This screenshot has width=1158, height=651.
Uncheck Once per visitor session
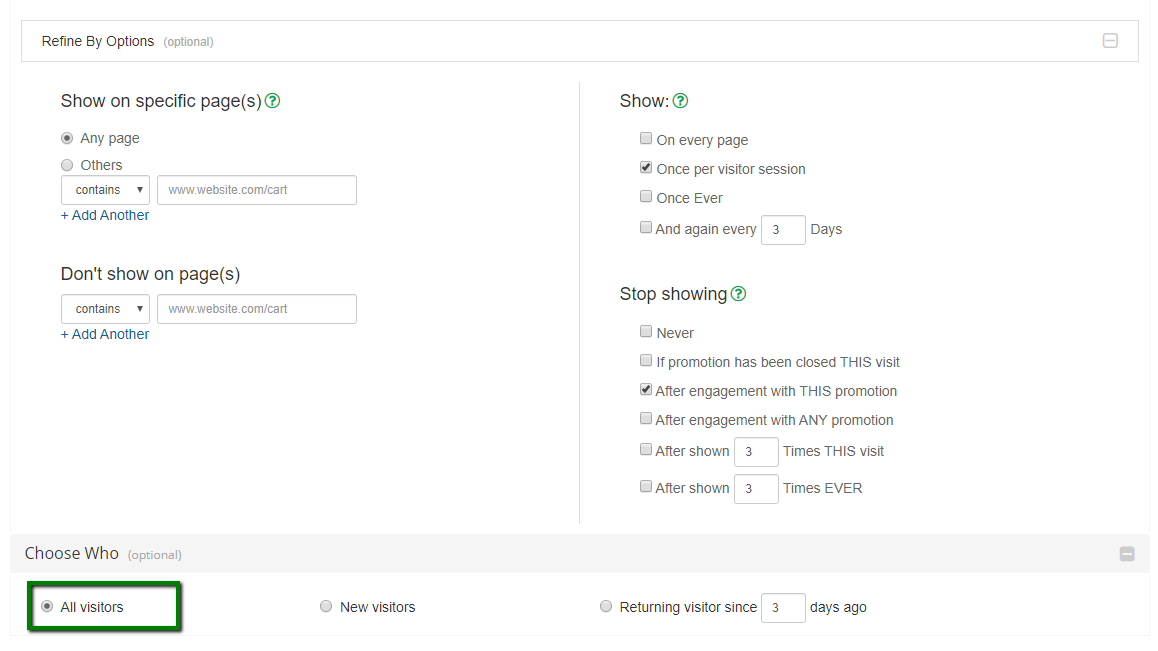coord(646,168)
